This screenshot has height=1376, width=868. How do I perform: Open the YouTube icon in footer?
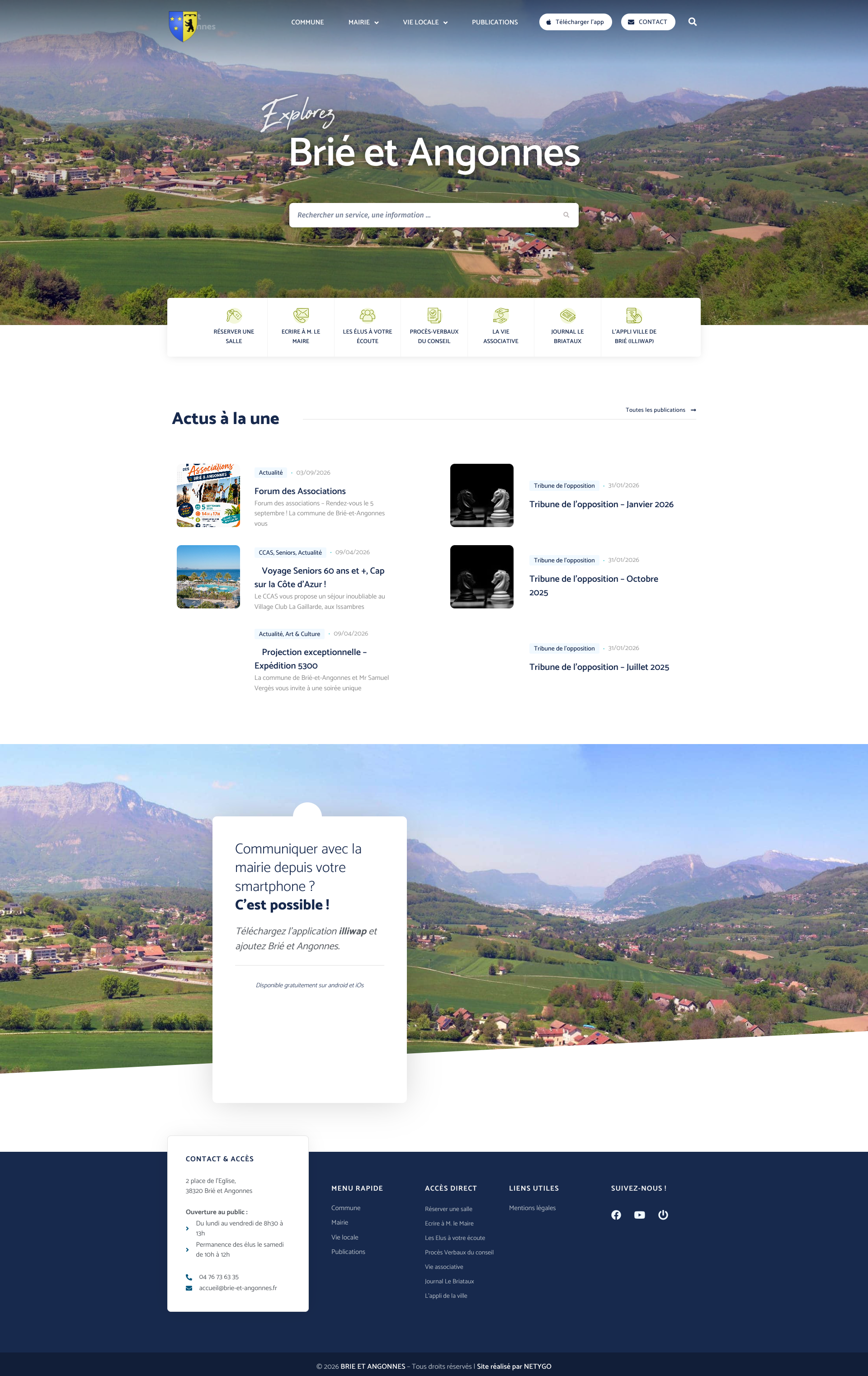(x=639, y=1215)
